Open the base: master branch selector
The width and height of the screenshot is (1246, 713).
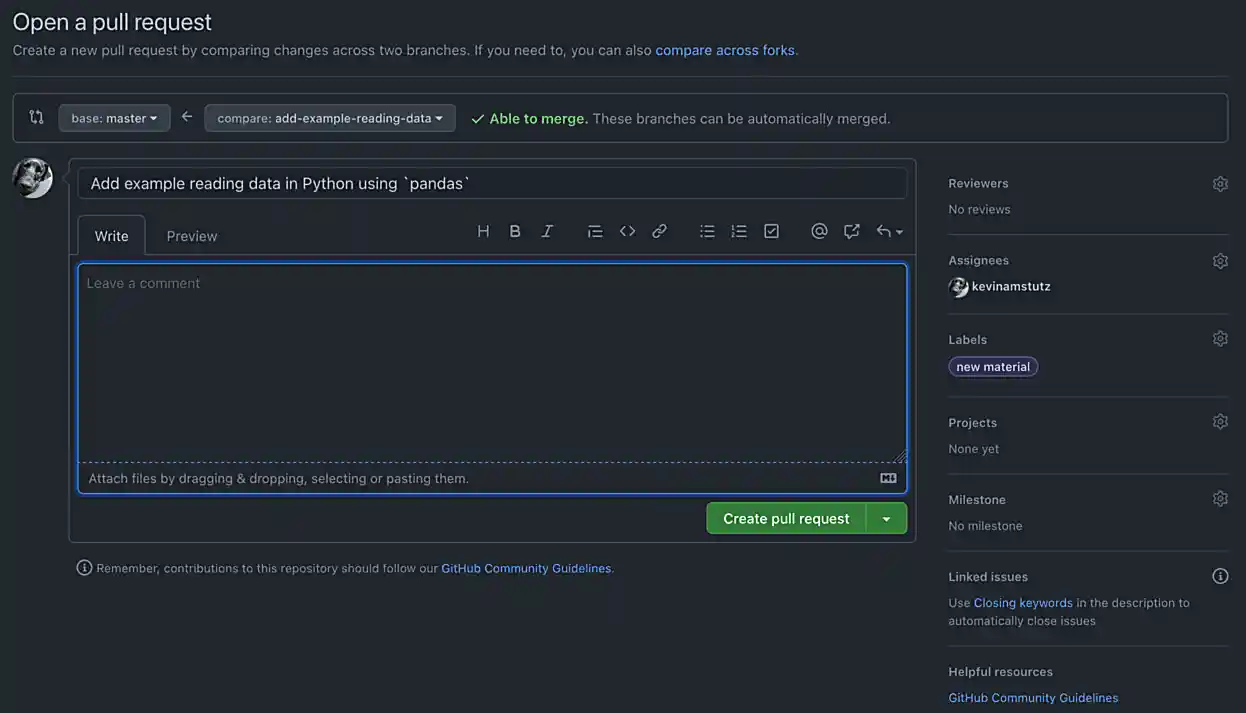(114, 117)
